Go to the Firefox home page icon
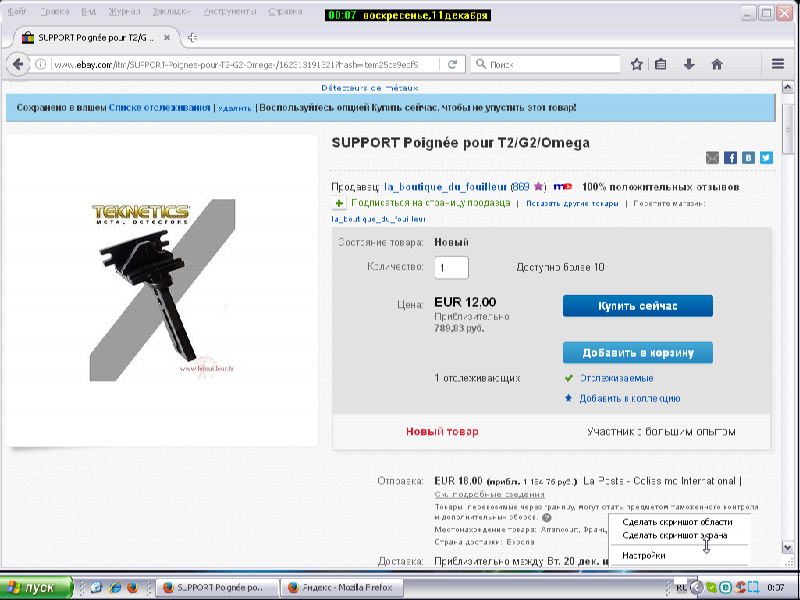The image size is (800, 600). click(717, 64)
